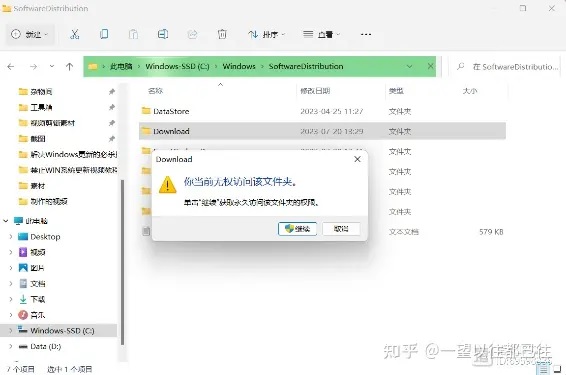
Task: Click the yellow warning icon in dialog
Action: [x=167, y=184]
